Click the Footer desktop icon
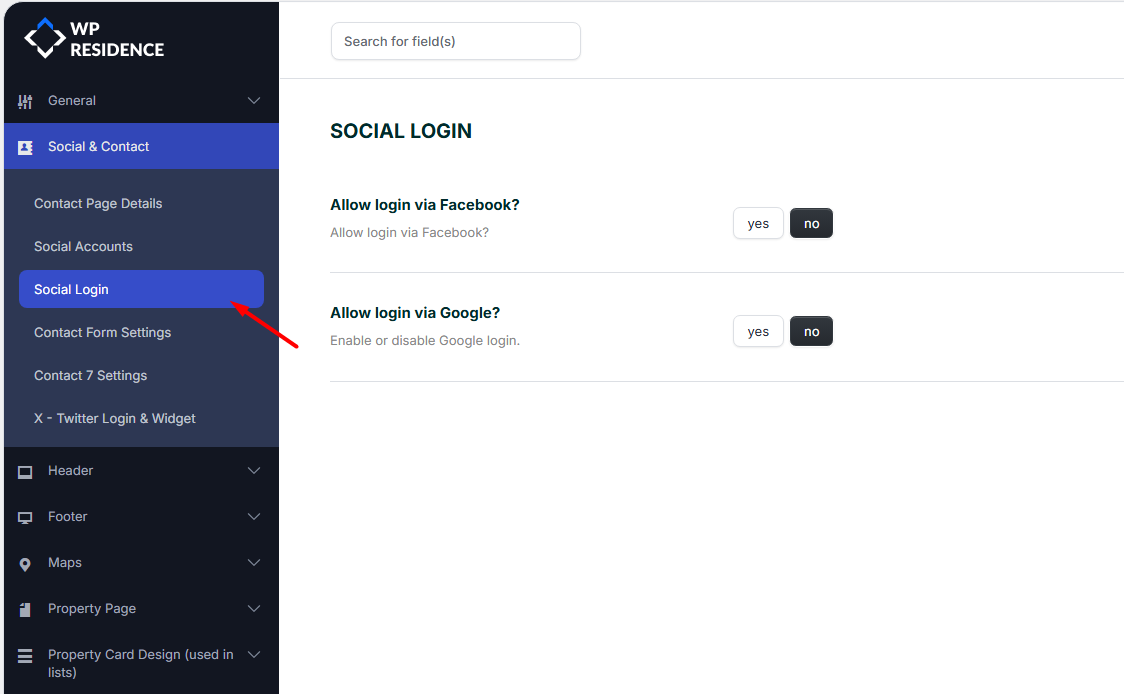 tap(25, 517)
